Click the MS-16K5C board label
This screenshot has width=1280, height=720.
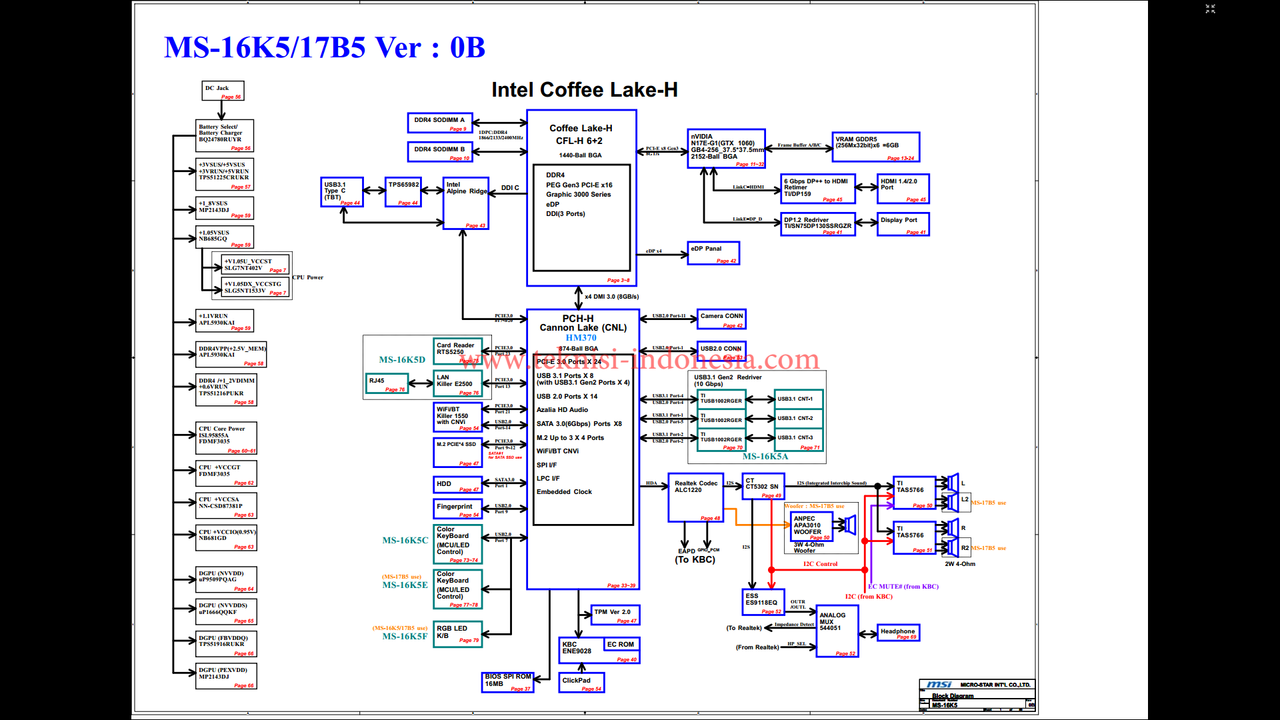coord(405,541)
